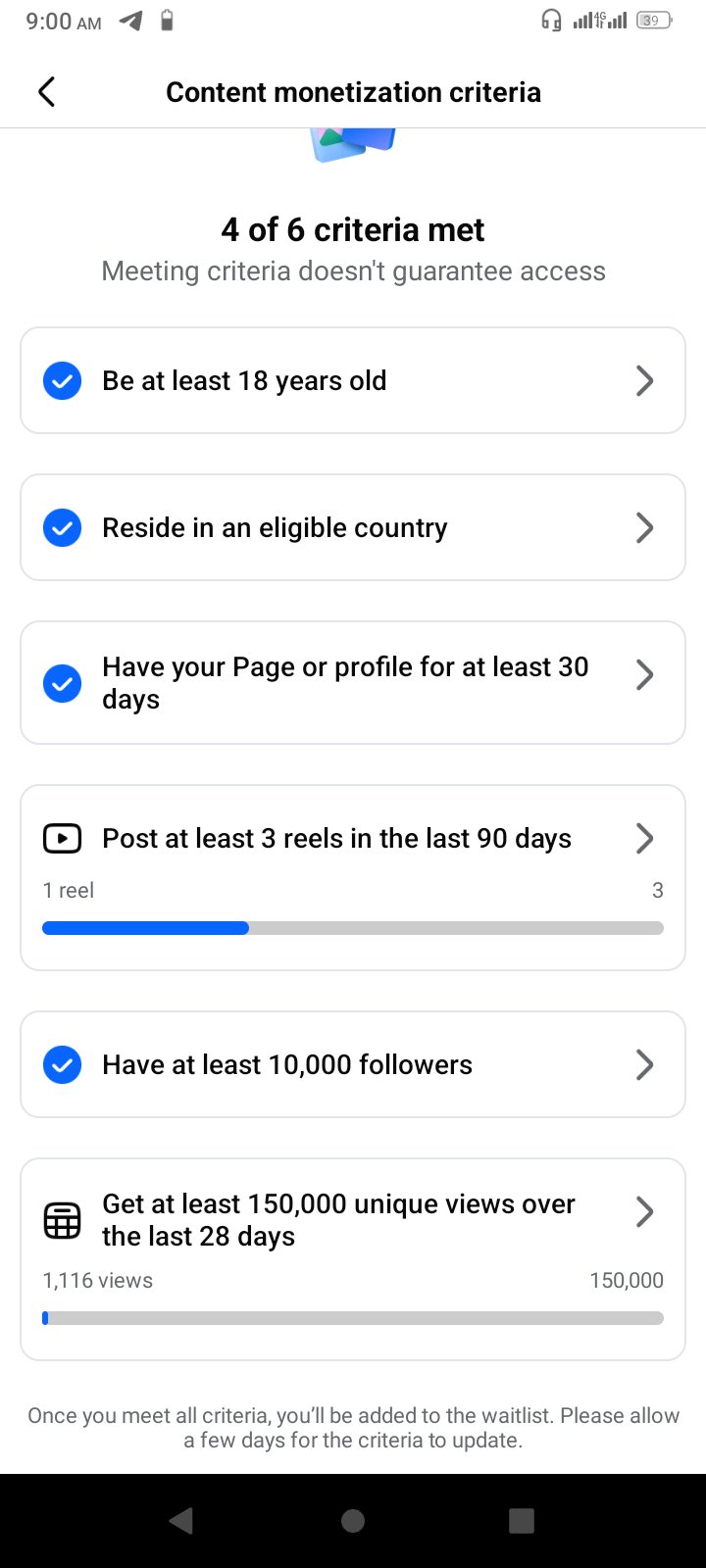Tap the battery level indicator in status bar

654,21
